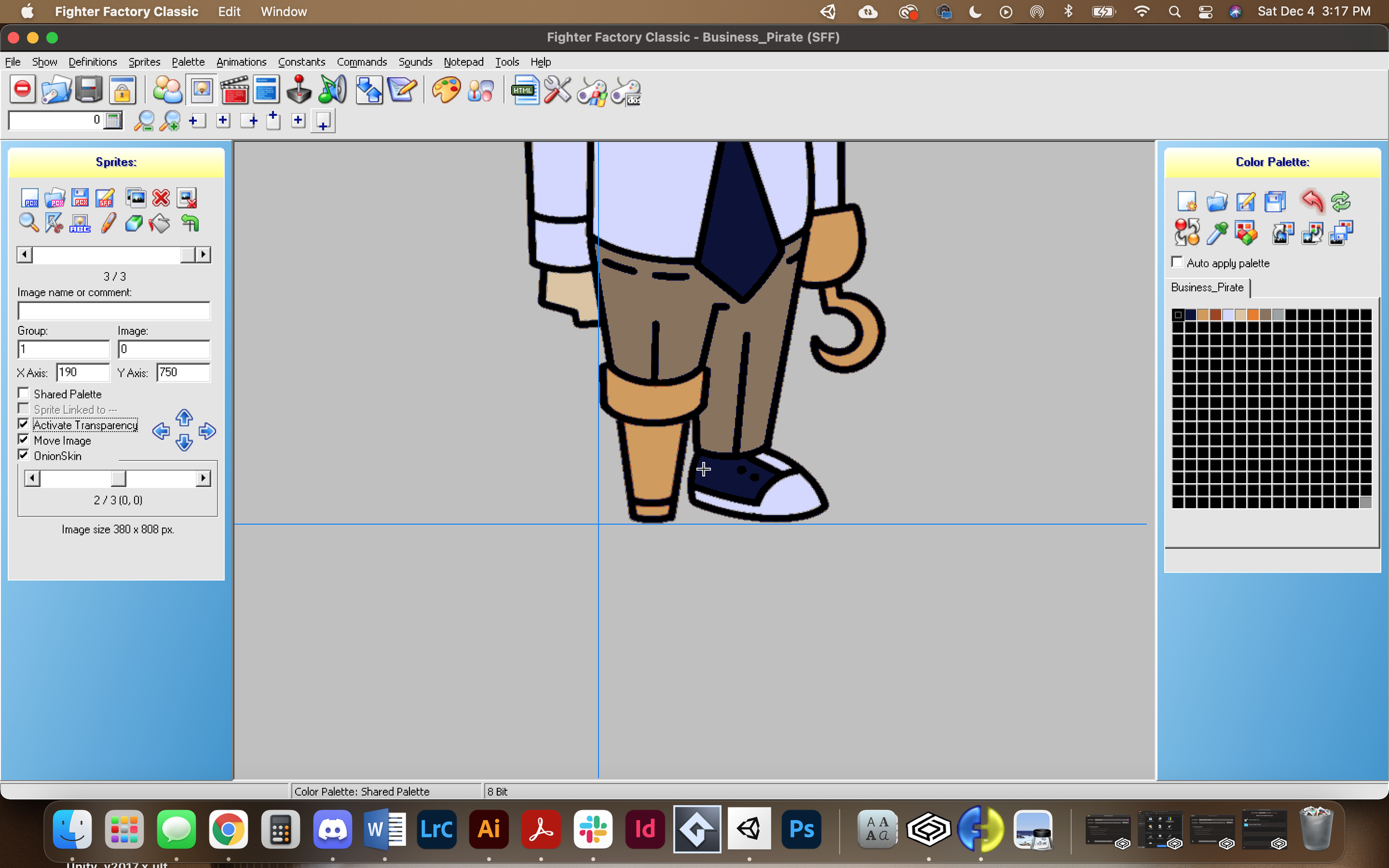Open the Definitions menu
This screenshot has width=1389, height=868.
(92, 62)
